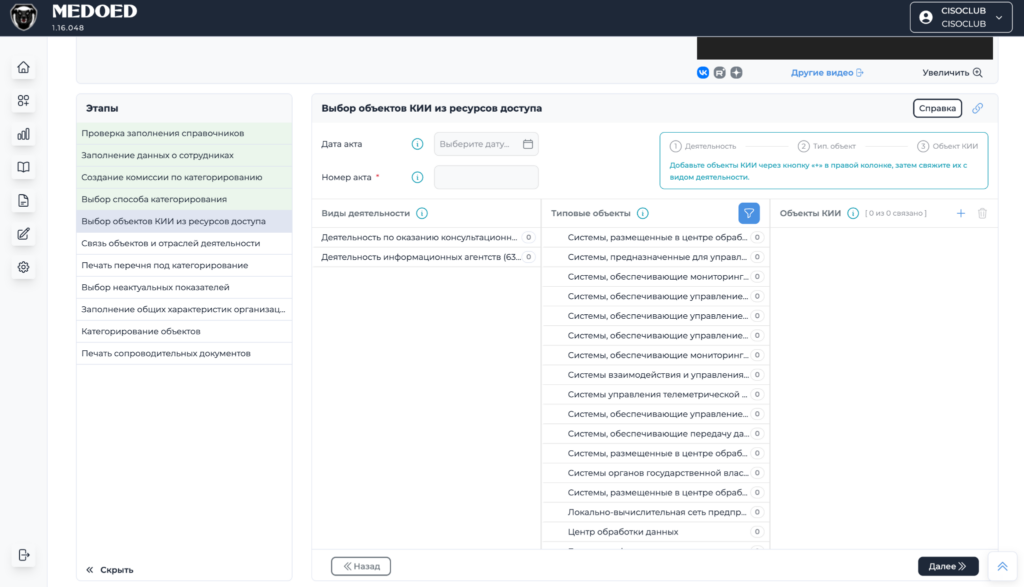Click the trash icon in Объекты КИИ
This screenshot has height=587, width=1024.
click(x=982, y=214)
